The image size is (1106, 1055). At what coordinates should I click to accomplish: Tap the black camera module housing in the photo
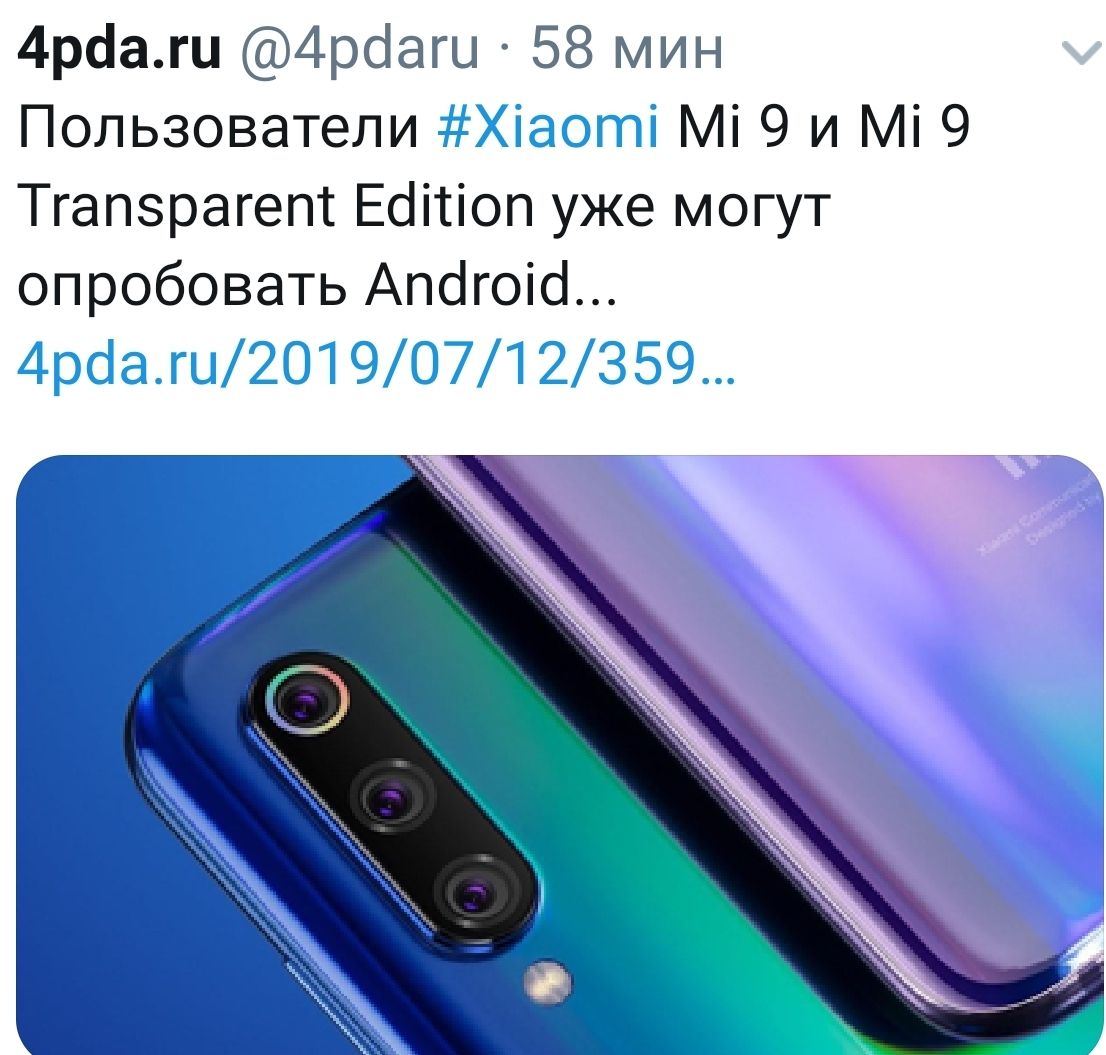(x=391, y=798)
